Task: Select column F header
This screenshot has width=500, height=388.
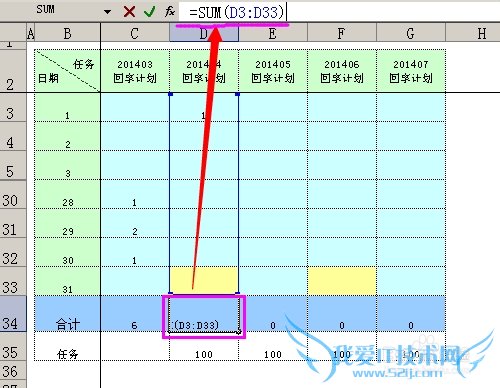Action: coord(342,33)
